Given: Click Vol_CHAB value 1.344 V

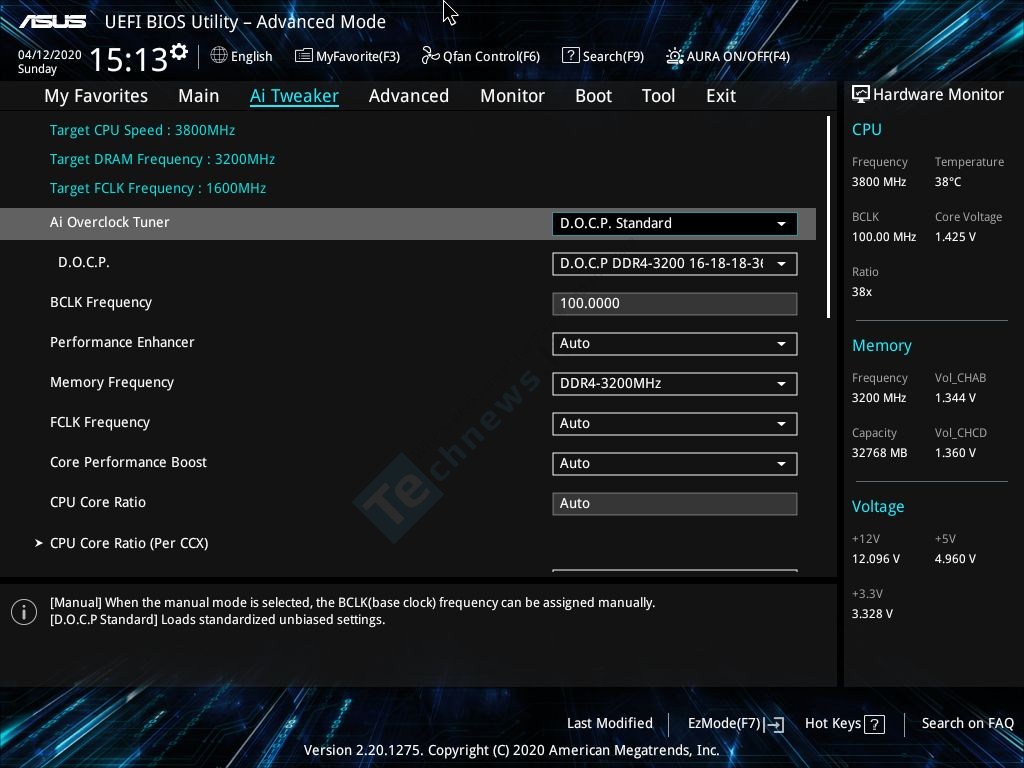Looking at the screenshot, I should click(955, 398).
